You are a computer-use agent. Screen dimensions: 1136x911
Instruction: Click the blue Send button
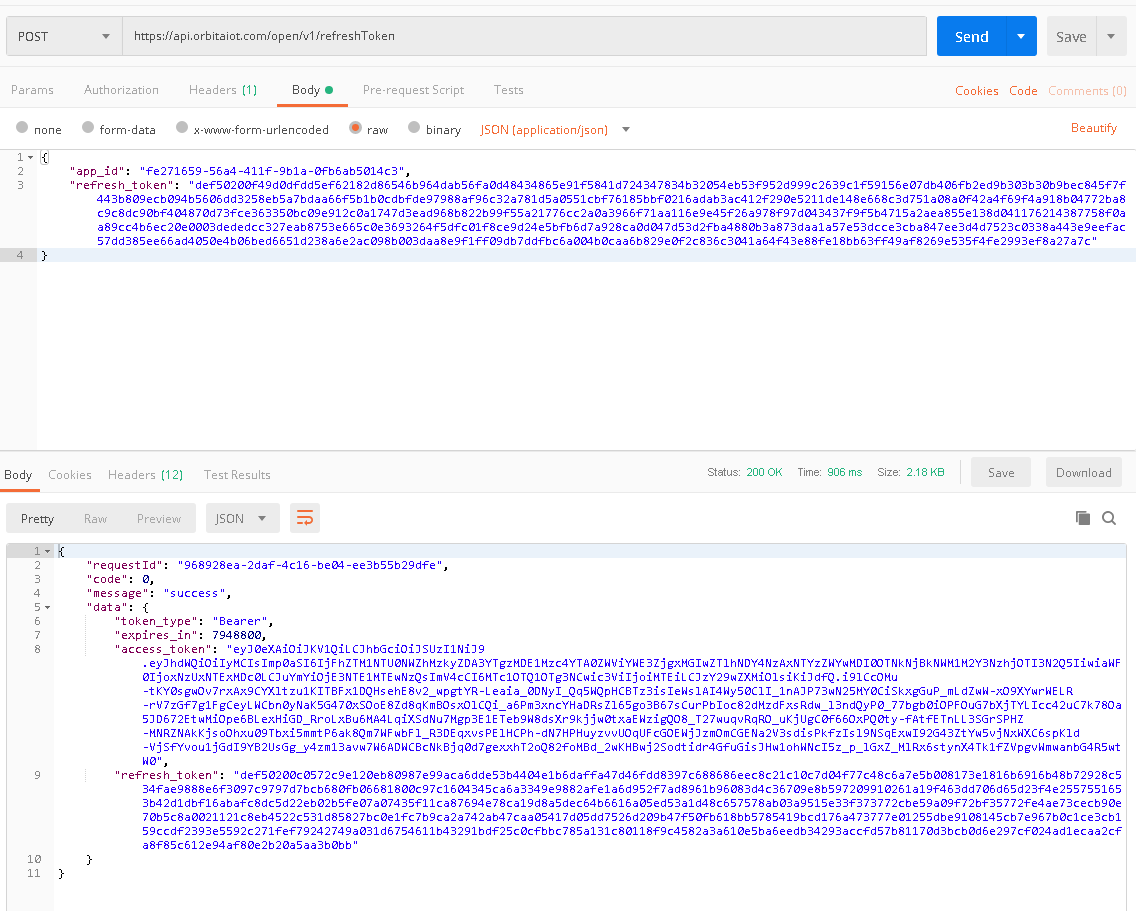point(970,37)
